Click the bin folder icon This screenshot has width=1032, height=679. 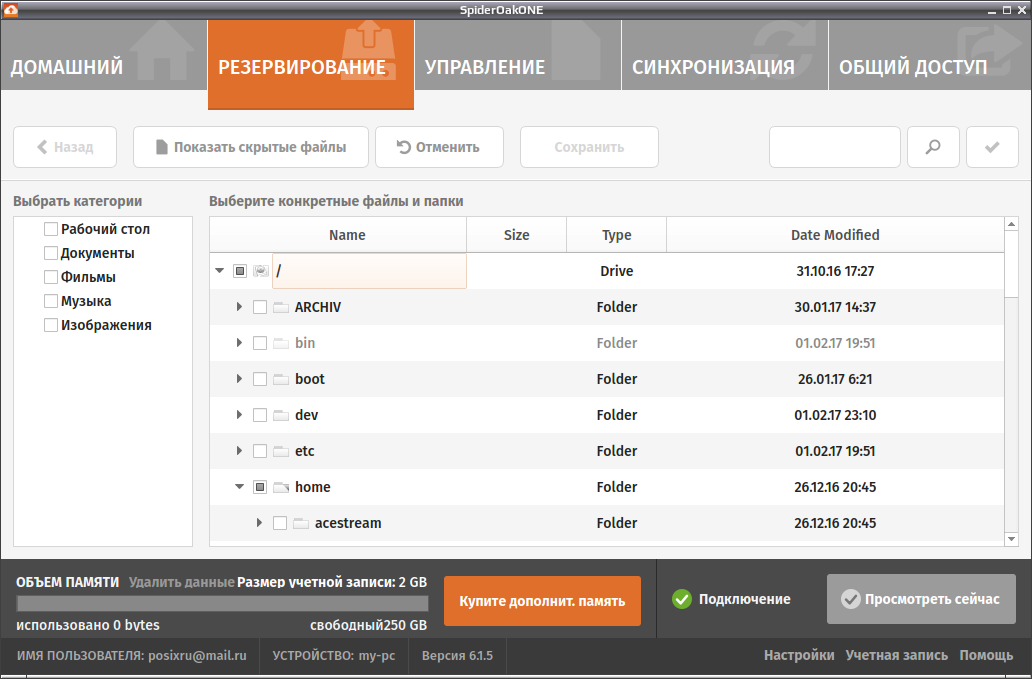coord(281,343)
